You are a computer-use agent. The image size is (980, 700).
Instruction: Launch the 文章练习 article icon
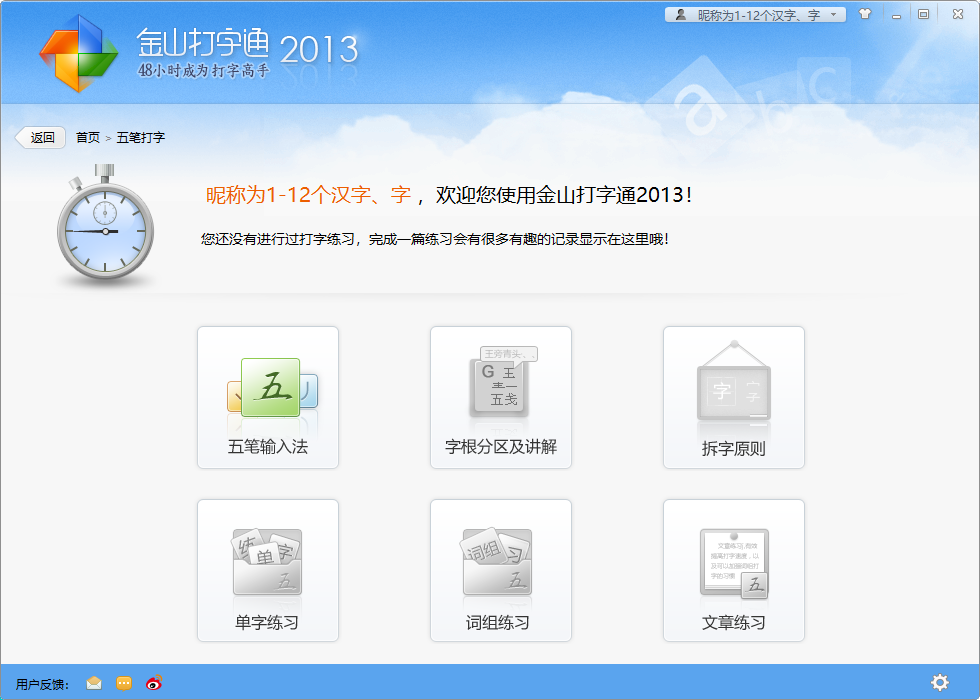click(x=733, y=562)
